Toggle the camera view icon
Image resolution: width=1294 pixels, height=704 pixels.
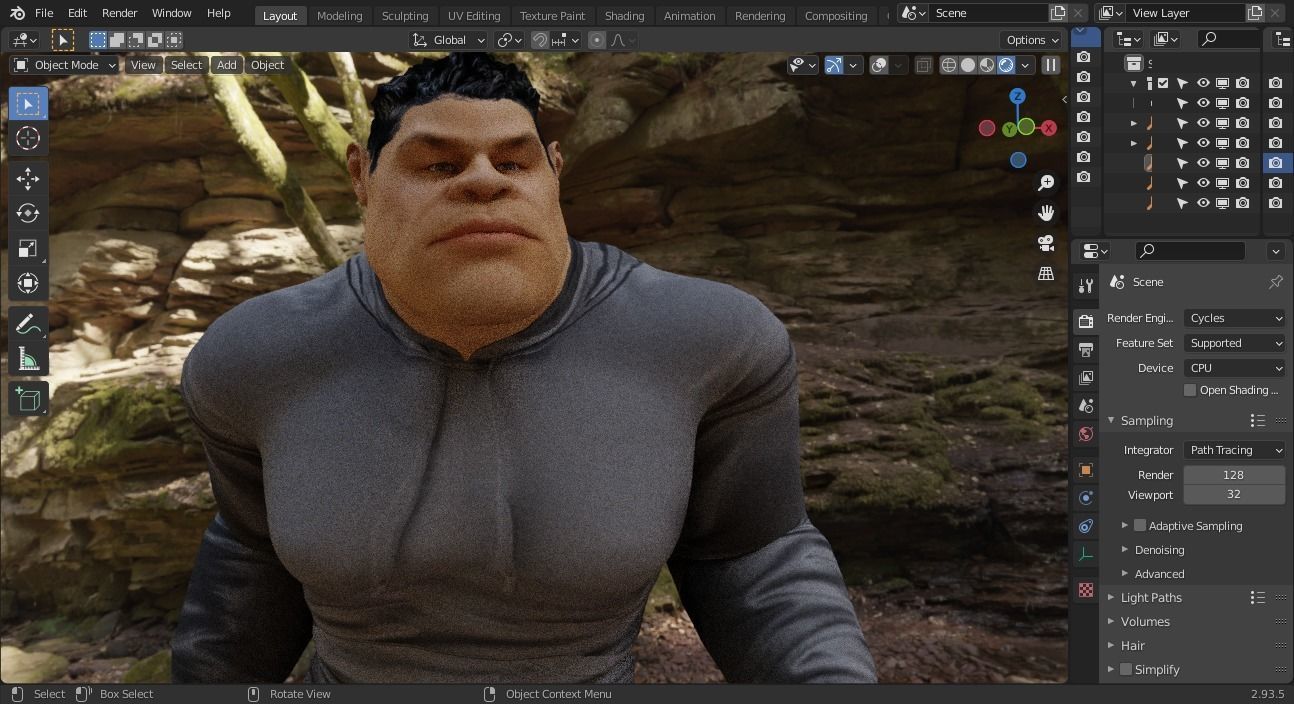1046,243
